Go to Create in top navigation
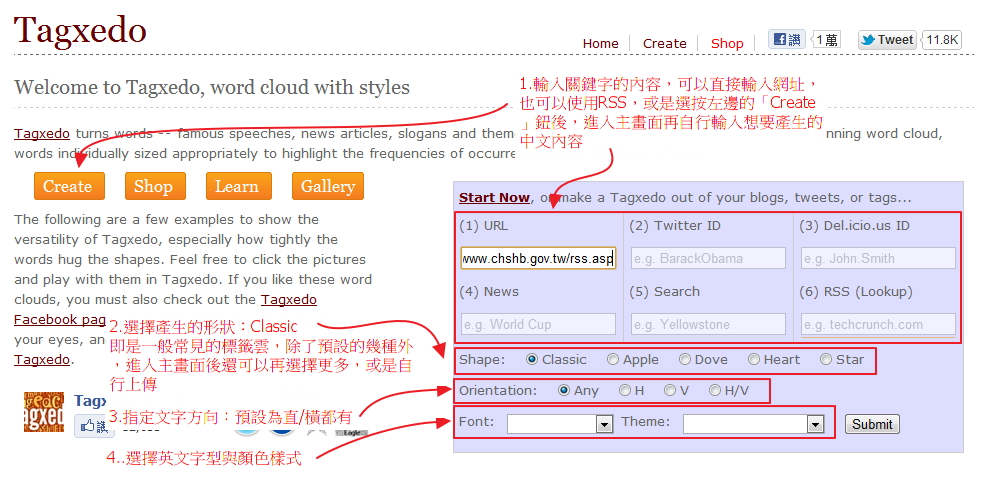The height and width of the screenshot is (482, 989). click(664, 44)
